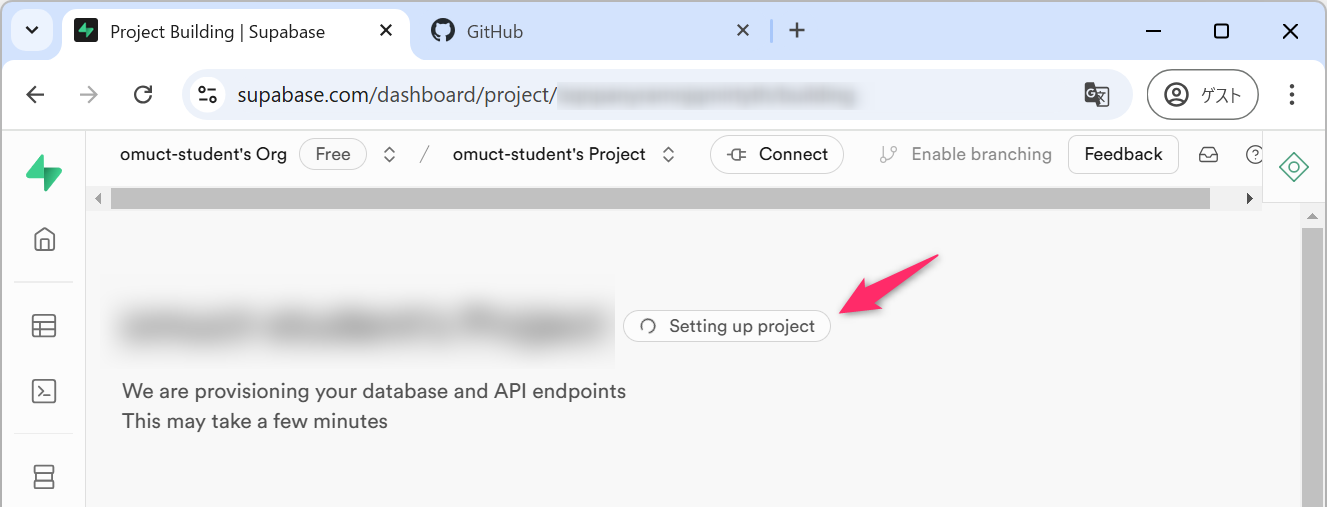The image size is (1327, 507).
Task: Reload the current page
Action: 143,95
